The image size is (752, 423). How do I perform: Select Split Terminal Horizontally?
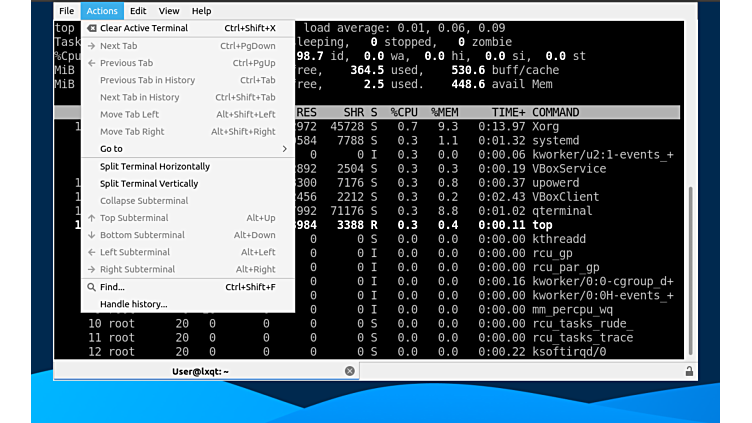[x=155, y=166]
